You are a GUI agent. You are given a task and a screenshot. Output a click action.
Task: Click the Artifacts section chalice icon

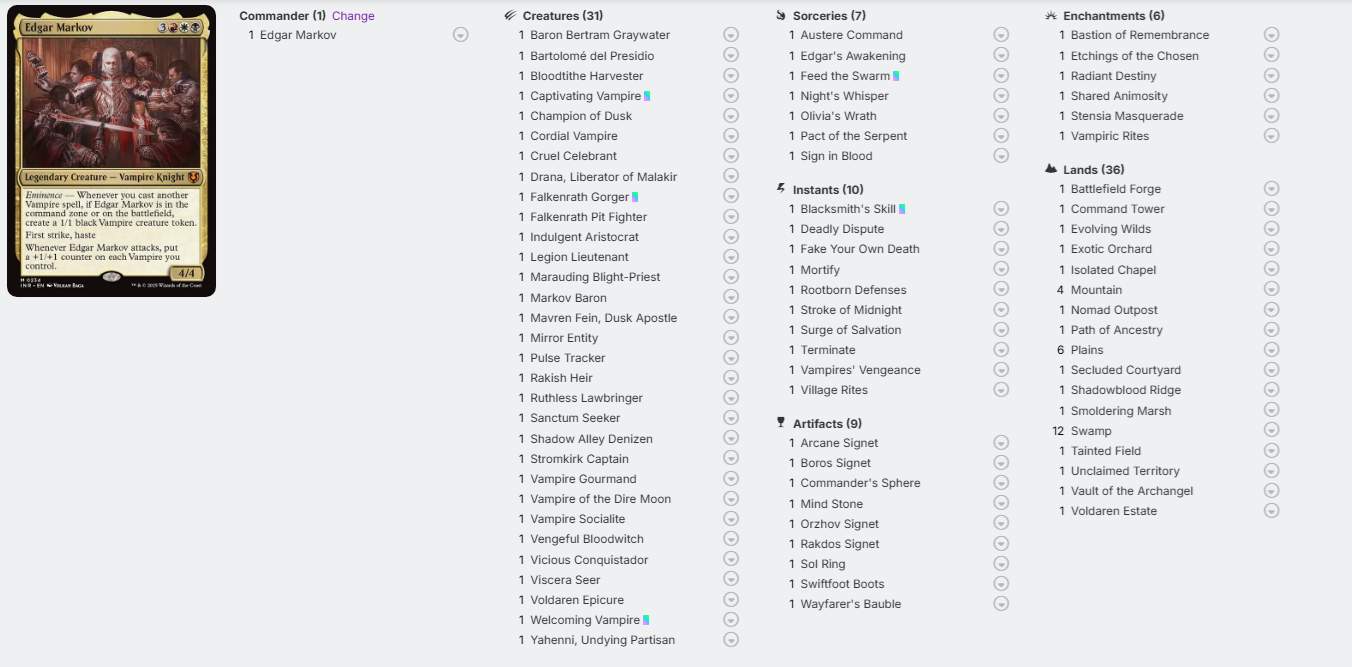point(781,423)
